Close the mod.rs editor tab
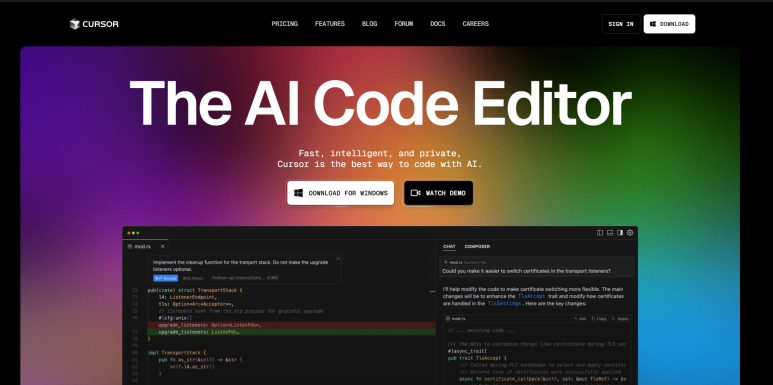The height and width of the screenshot is (385, 773). 162,246
